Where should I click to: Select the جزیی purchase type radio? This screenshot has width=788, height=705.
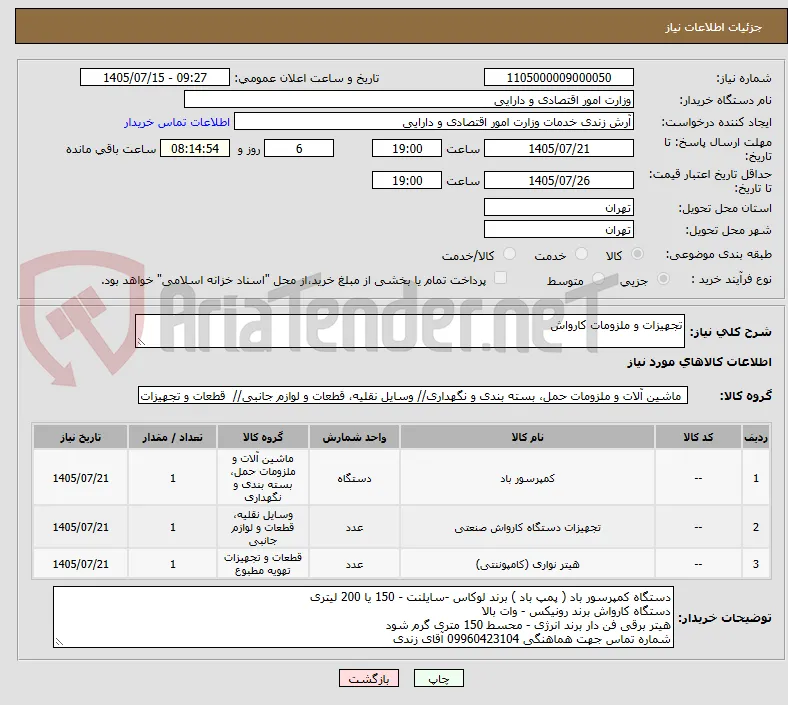(x=663, y=278)
